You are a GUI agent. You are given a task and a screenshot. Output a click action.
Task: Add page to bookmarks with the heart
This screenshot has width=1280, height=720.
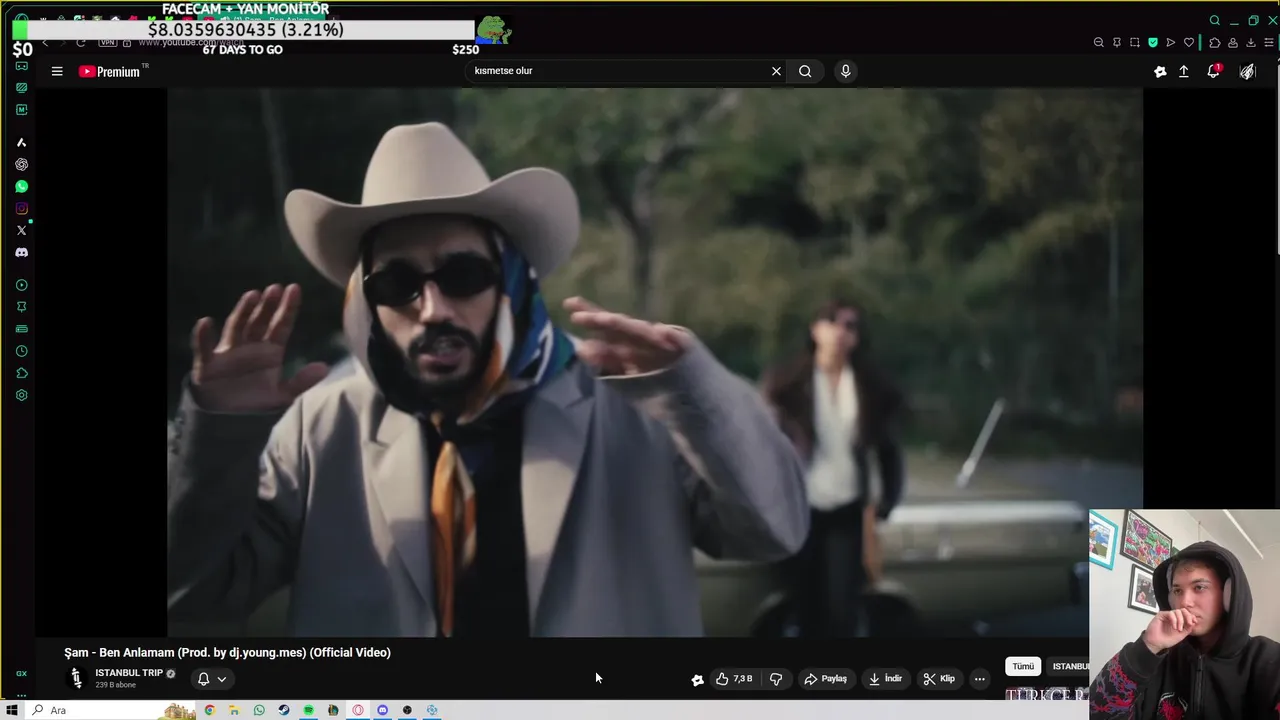tap(1189, 42)
